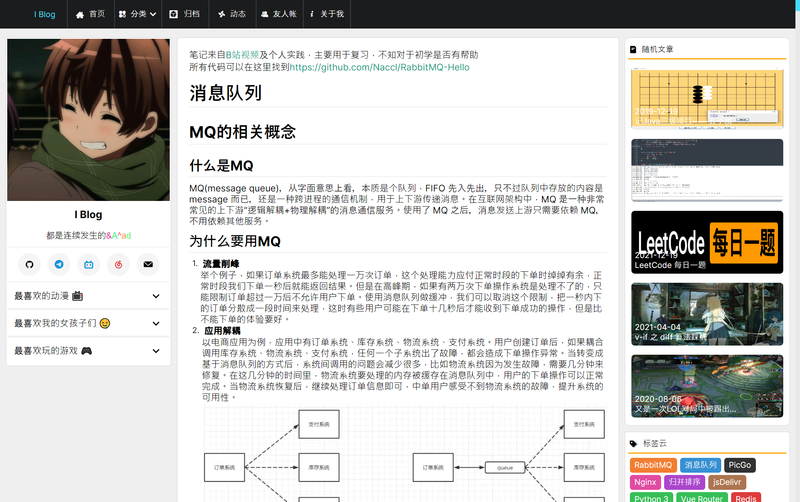Open the I Blog site logo
The height and width of the screenshot is (502, 800).
point(44,14)
